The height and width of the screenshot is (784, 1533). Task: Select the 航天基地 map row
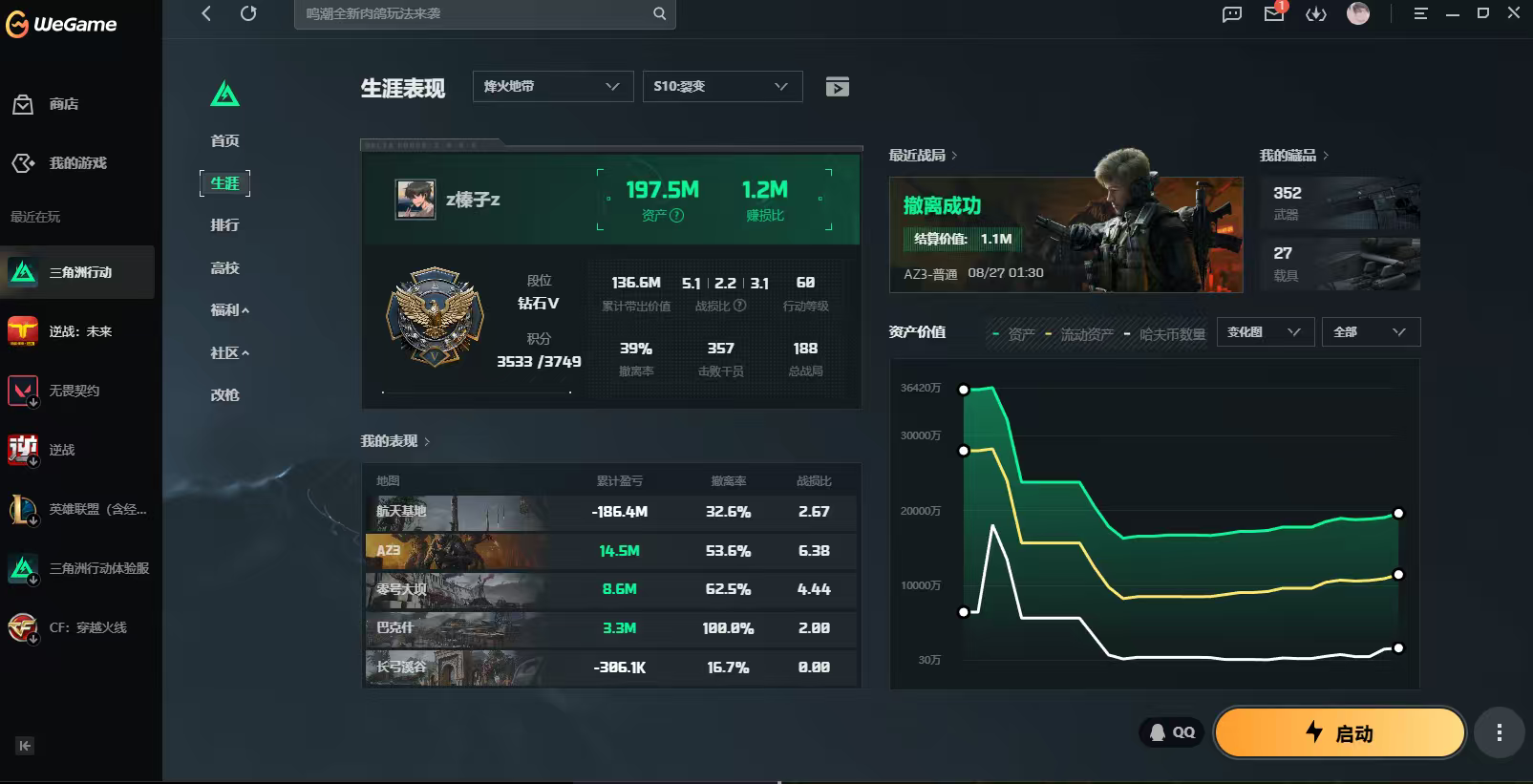611,512
